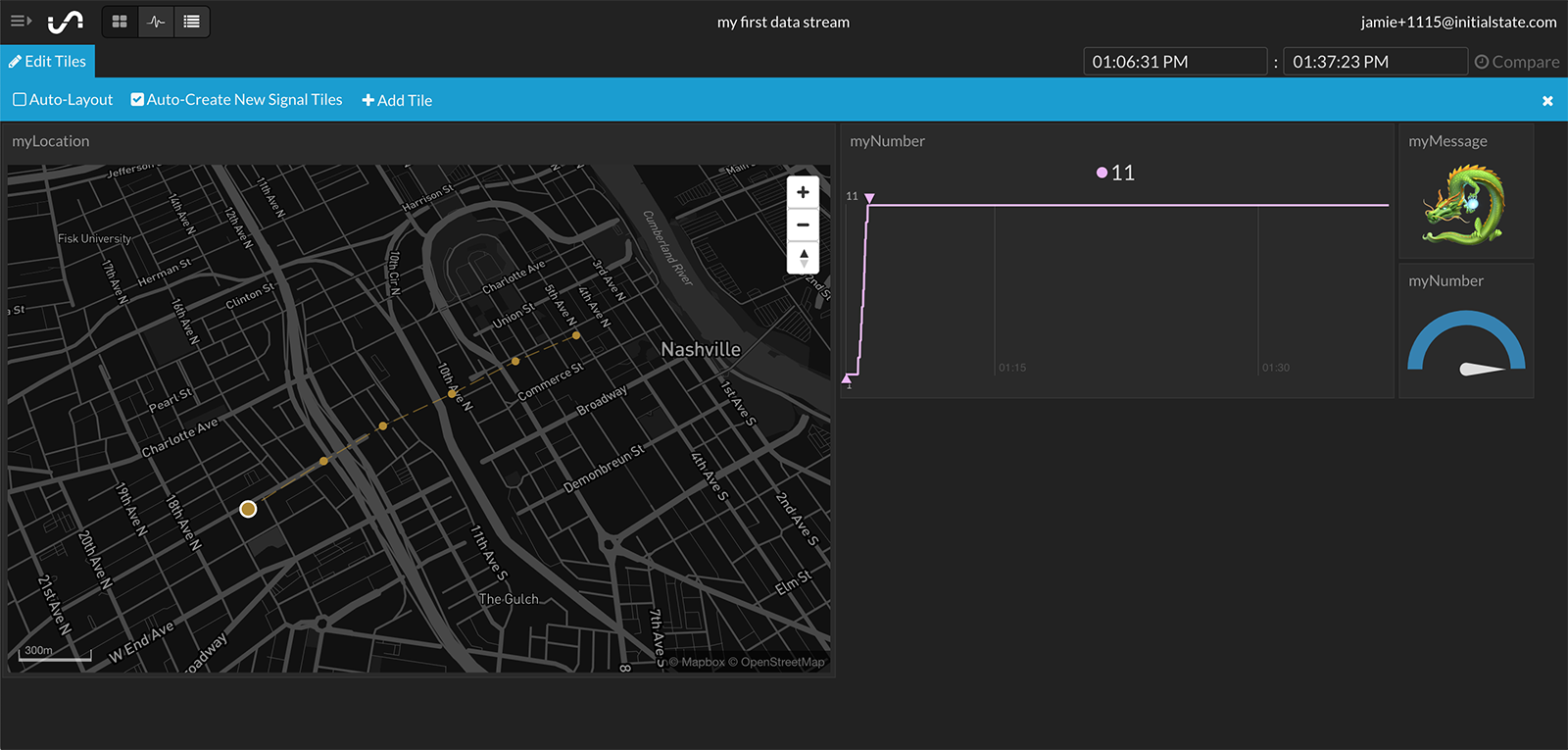Click the Compare button
The width and height of the screenshot is (1568, 750).
coord(1517,62)
